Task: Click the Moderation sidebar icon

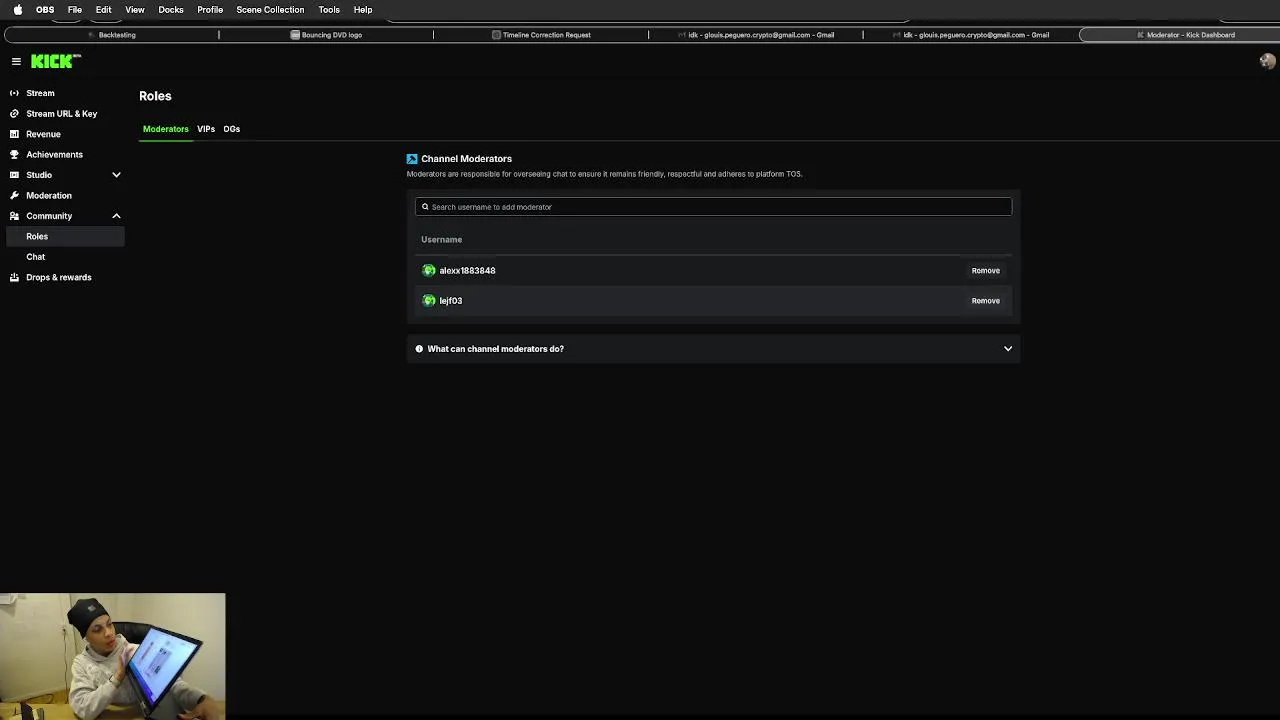Action: 14,196
